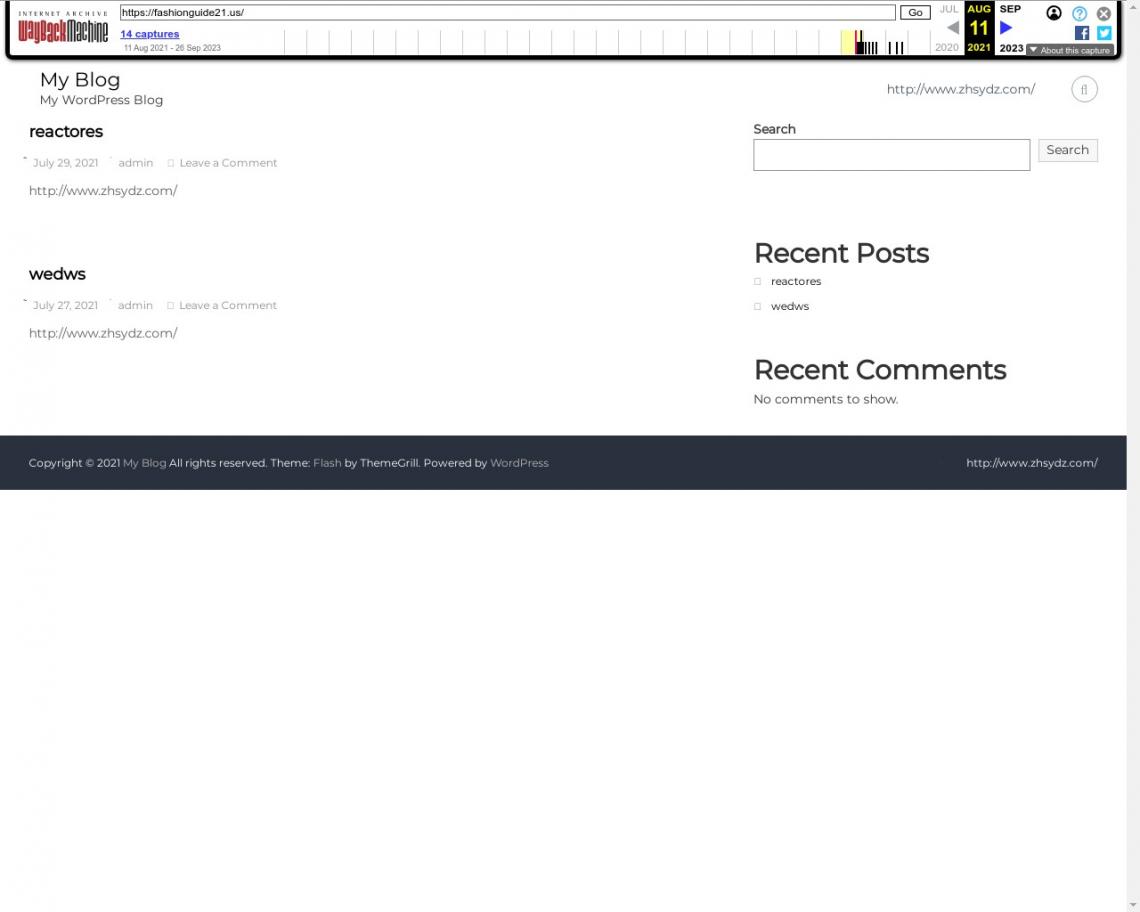Go to previous capture with gray arrow
This screenshot has width=1140, height=912.
952,28
